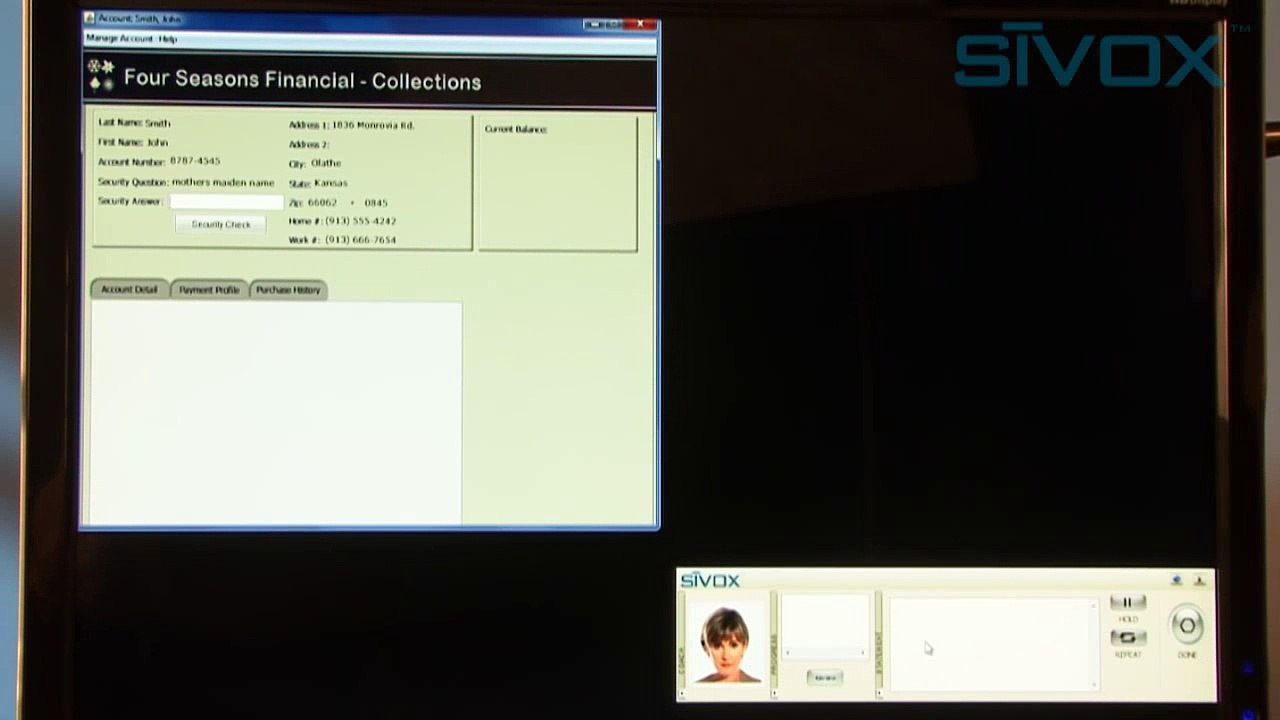Click the Four Seasons Financial seasons logo

(x=101, y=76)
